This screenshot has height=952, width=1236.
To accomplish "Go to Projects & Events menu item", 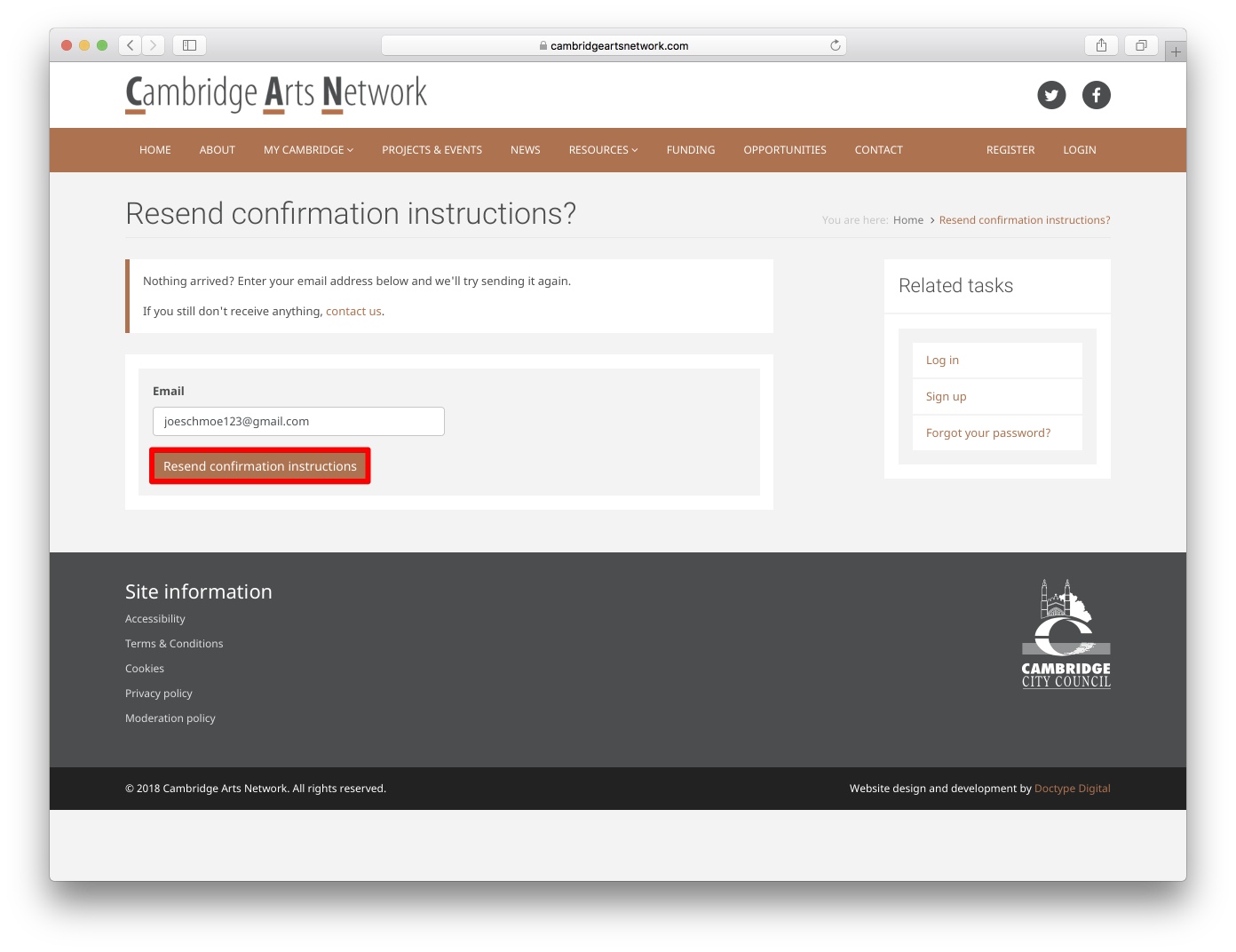I will 432,150.
